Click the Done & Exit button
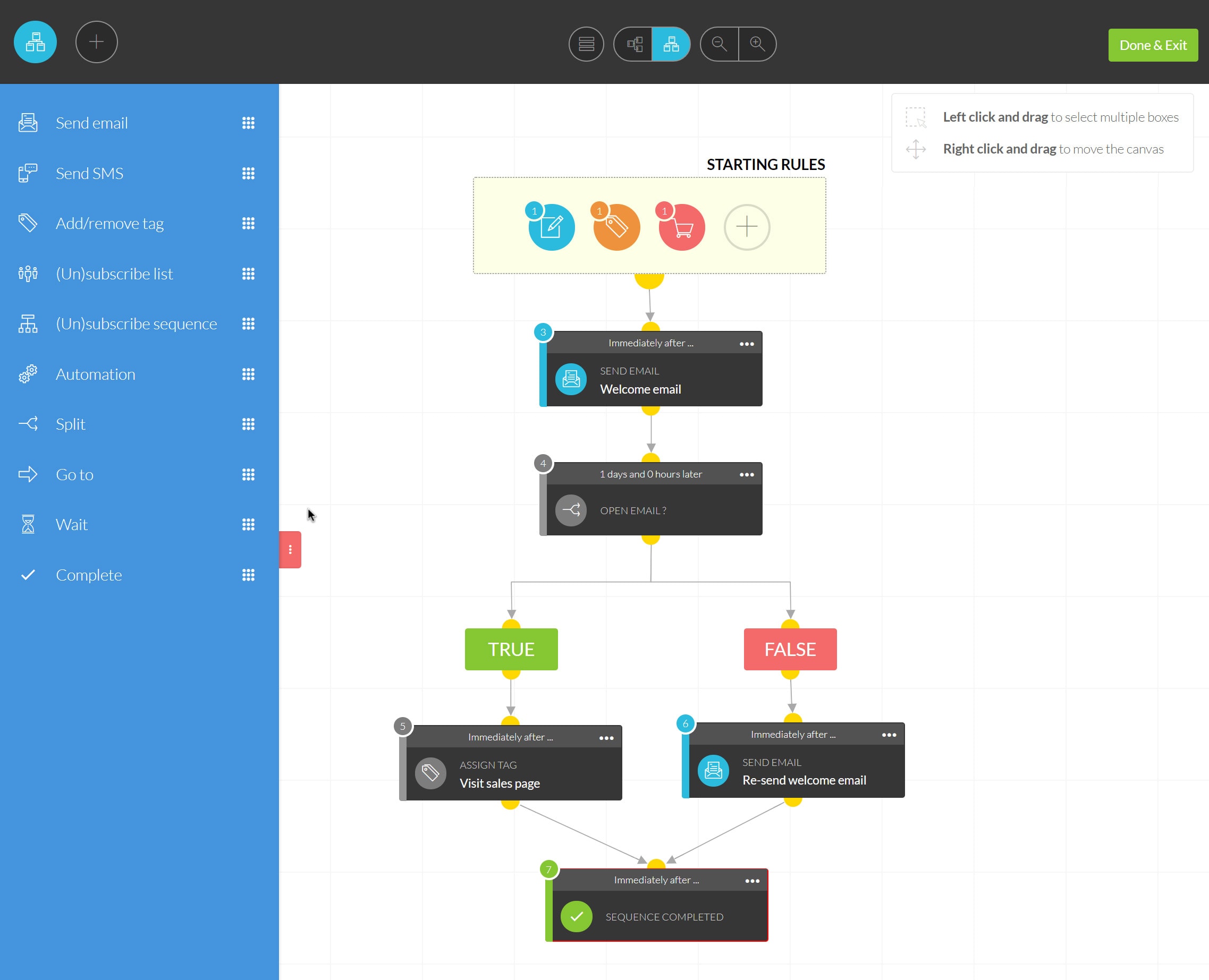This screenshot has height=980, width=1209. (x=1153, y=45)
